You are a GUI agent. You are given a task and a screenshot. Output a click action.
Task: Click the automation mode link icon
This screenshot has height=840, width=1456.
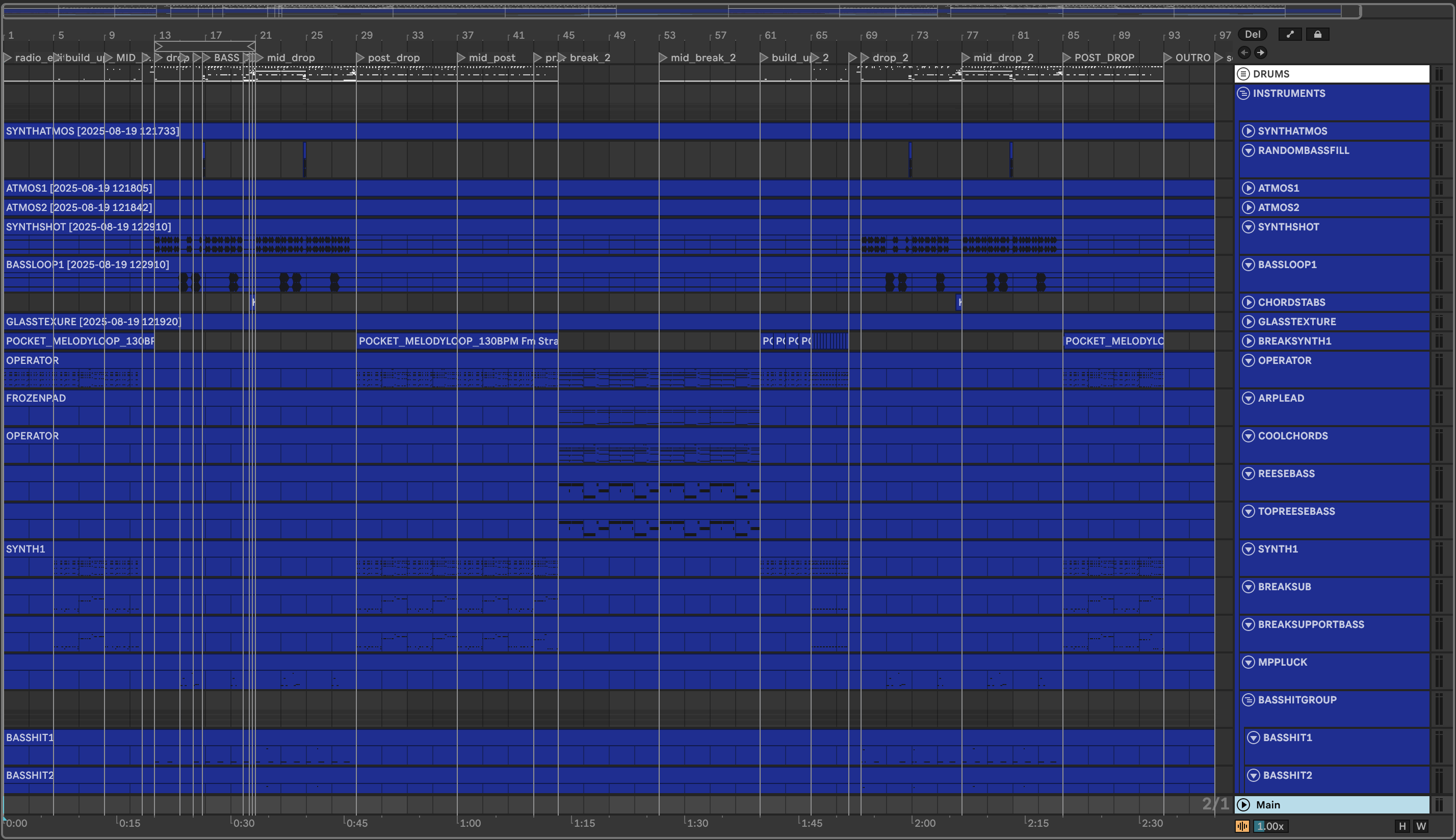(1290, 35)
